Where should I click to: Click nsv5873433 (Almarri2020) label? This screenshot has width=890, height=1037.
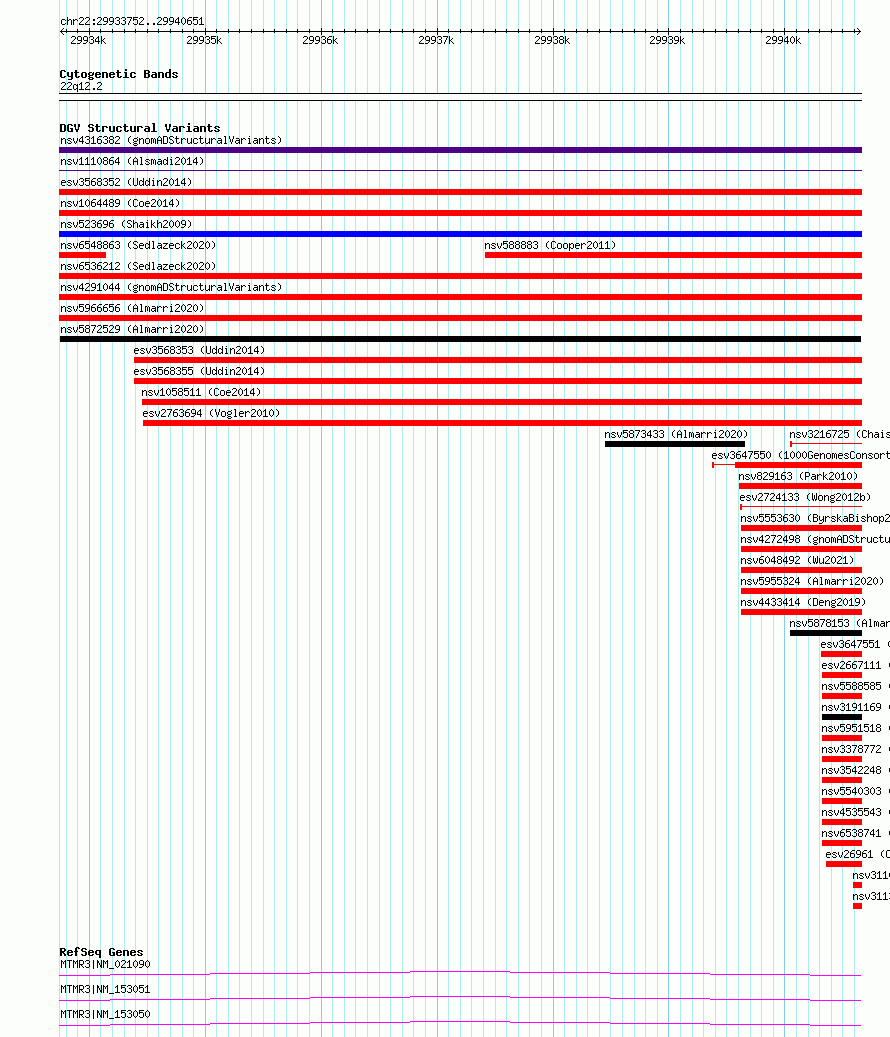[676, 435]
